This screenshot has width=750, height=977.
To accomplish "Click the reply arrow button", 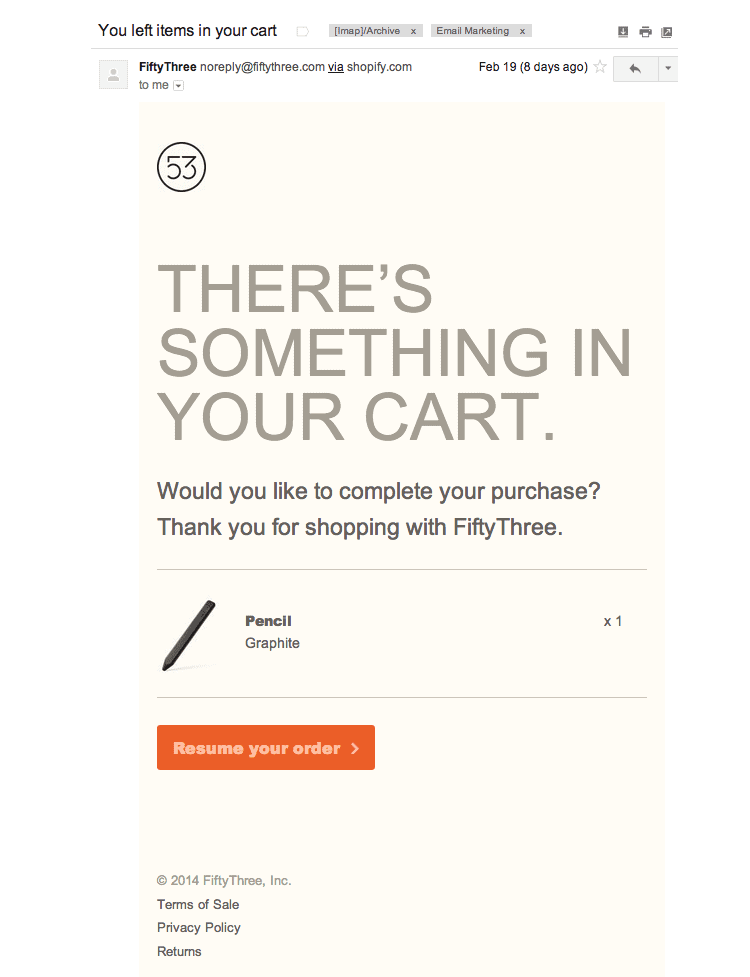I will [x=635, y=69].
